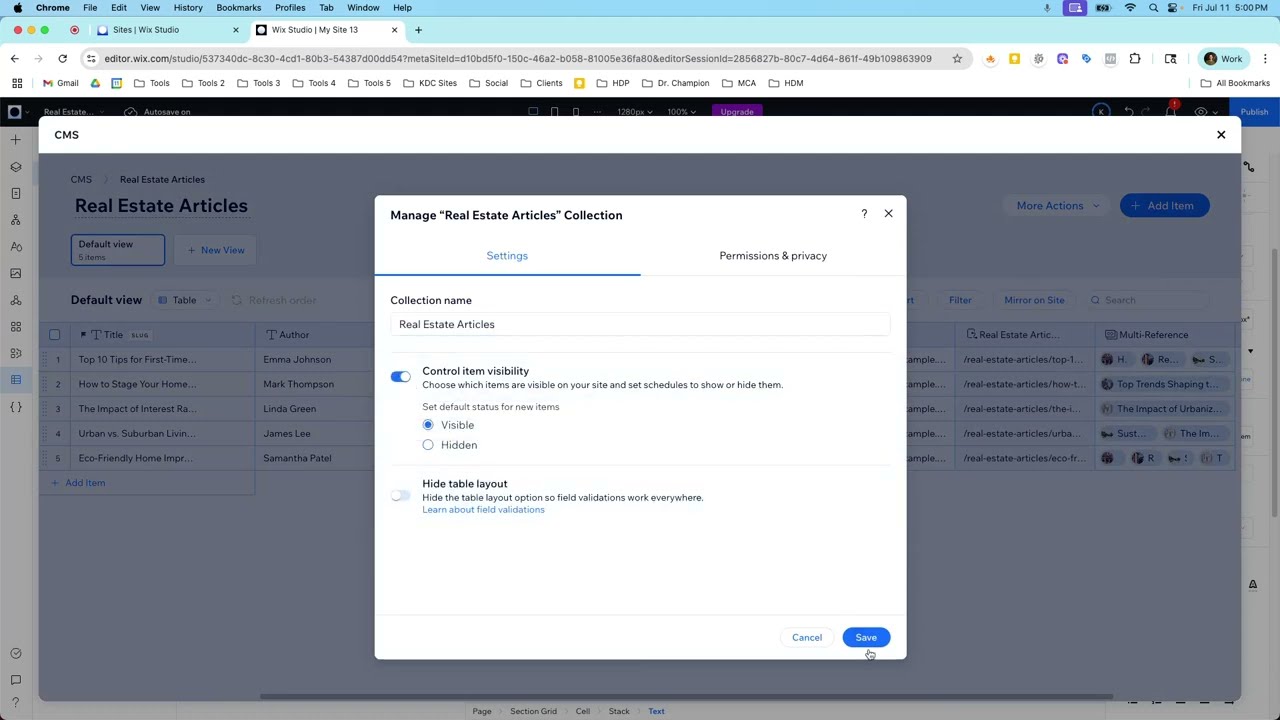This screenshot has width=1280, height=720.
Task: Open the dialog help question mark
Action: pyautogui.click(x=864, y=214)
